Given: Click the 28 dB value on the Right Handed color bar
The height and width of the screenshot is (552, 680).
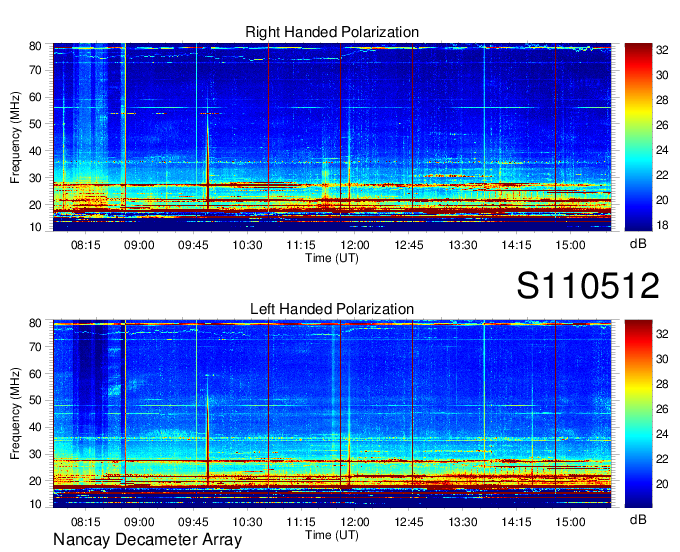Looking at the screenshot, I should [x=662, y=100].
